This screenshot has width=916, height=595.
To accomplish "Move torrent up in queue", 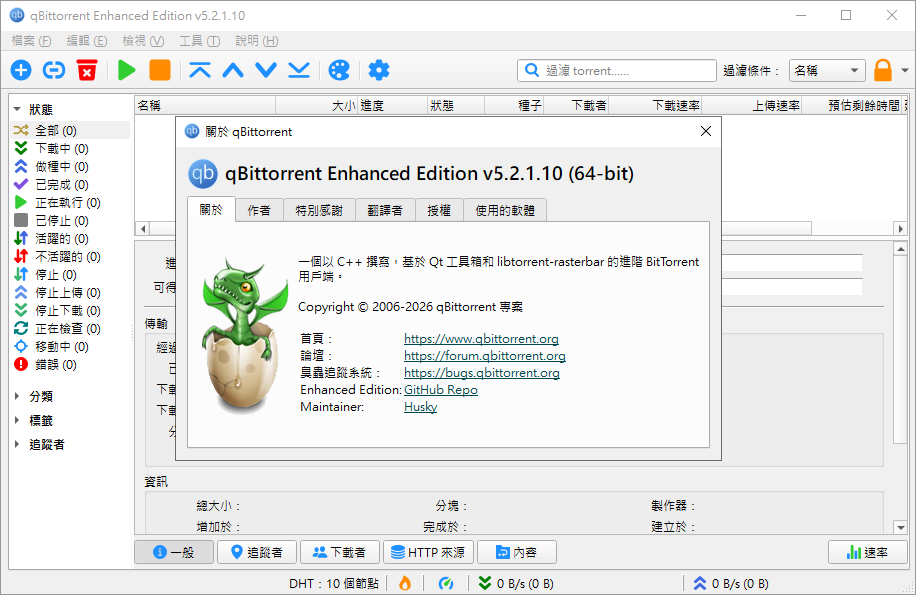I will (x=233, y=71).
